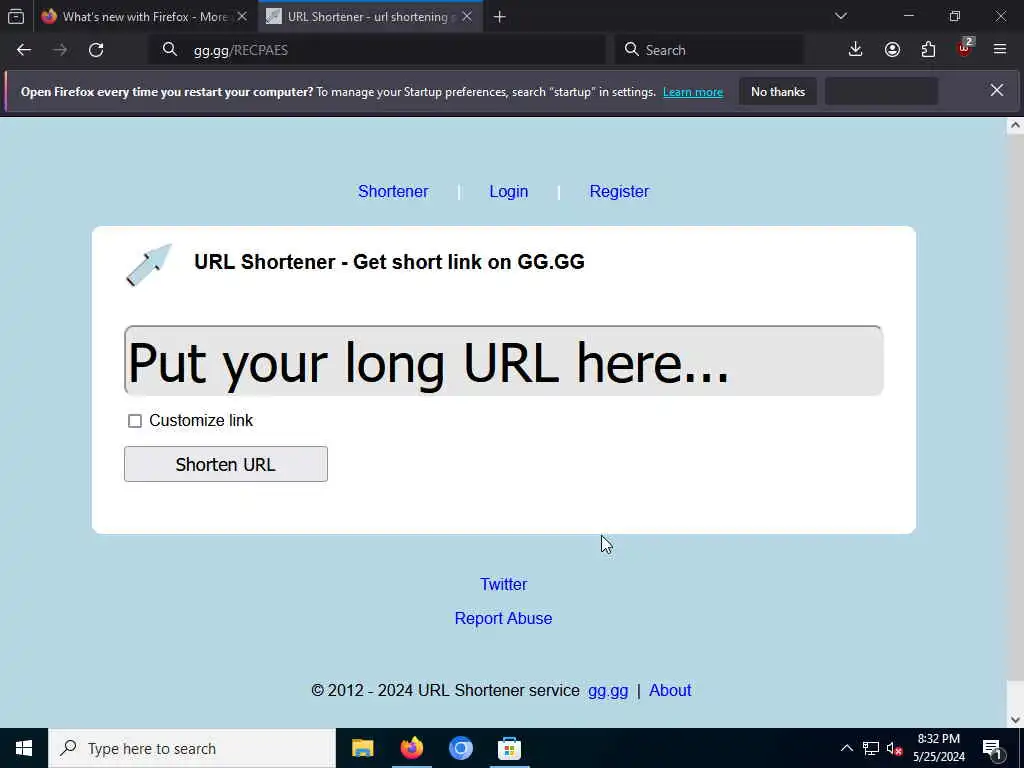The width and height of the screenshot is (1024, 768).
Task: Click the long URL input field
Action: point(504,360)
